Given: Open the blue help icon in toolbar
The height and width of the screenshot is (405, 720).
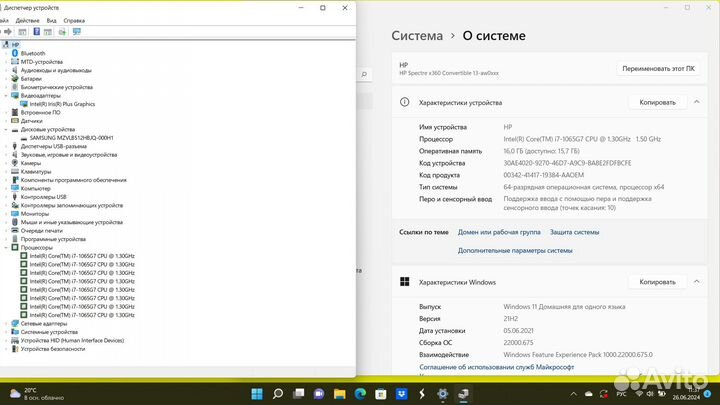Looking at the screenshot, I should (36, 32).
